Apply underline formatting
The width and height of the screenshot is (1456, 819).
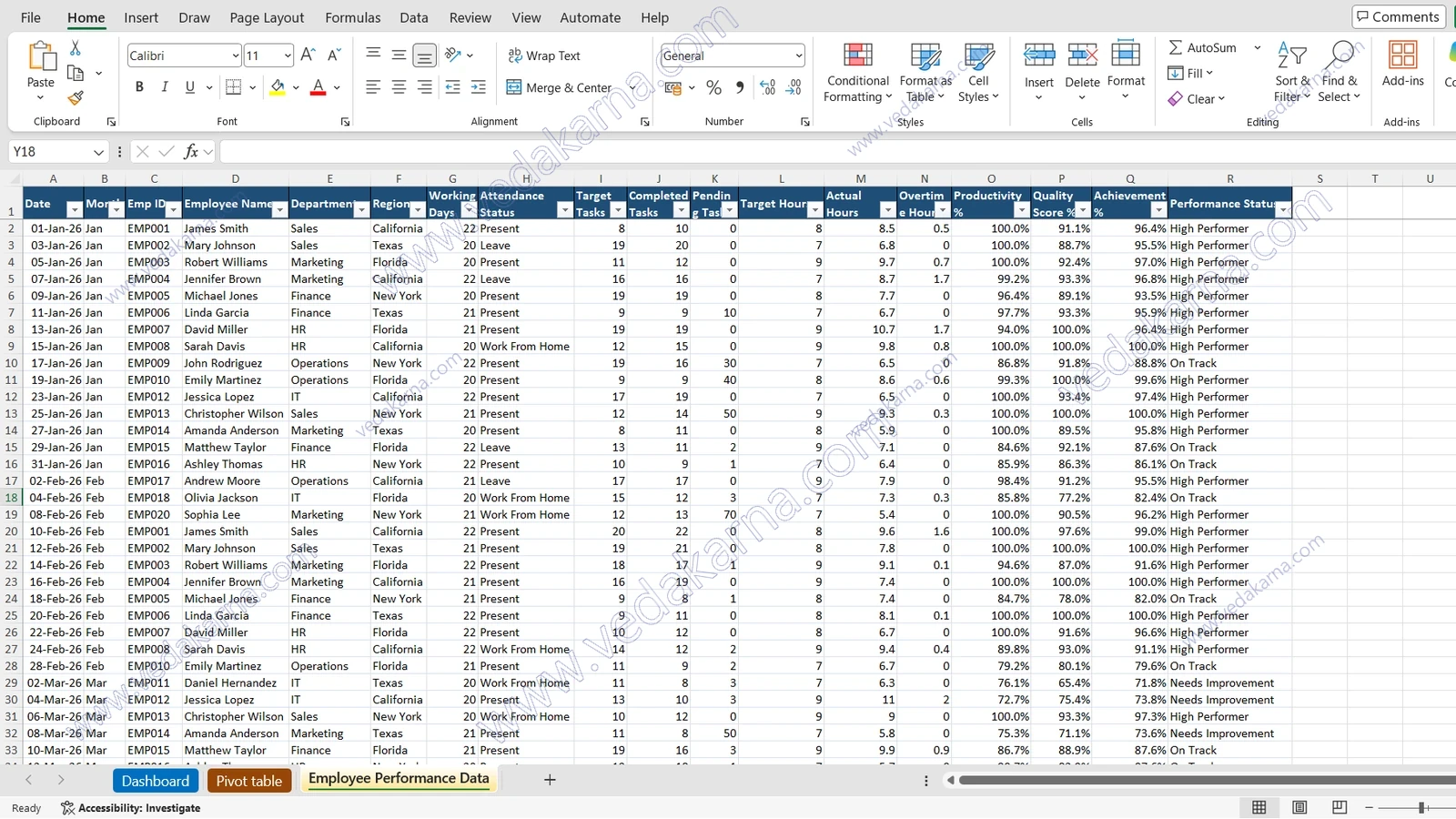click(190, 87)
